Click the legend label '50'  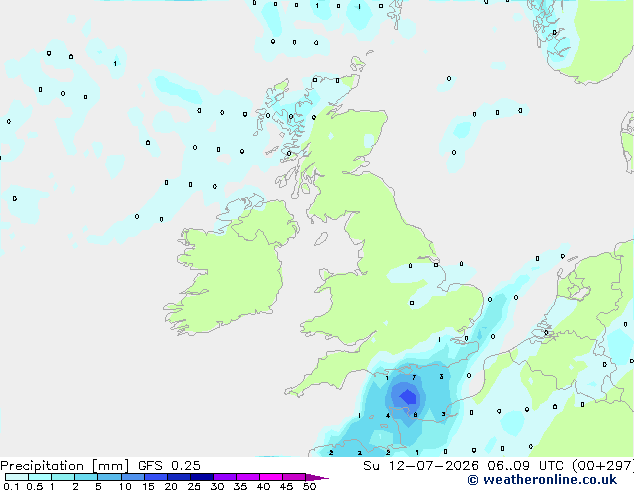[309, 486]
